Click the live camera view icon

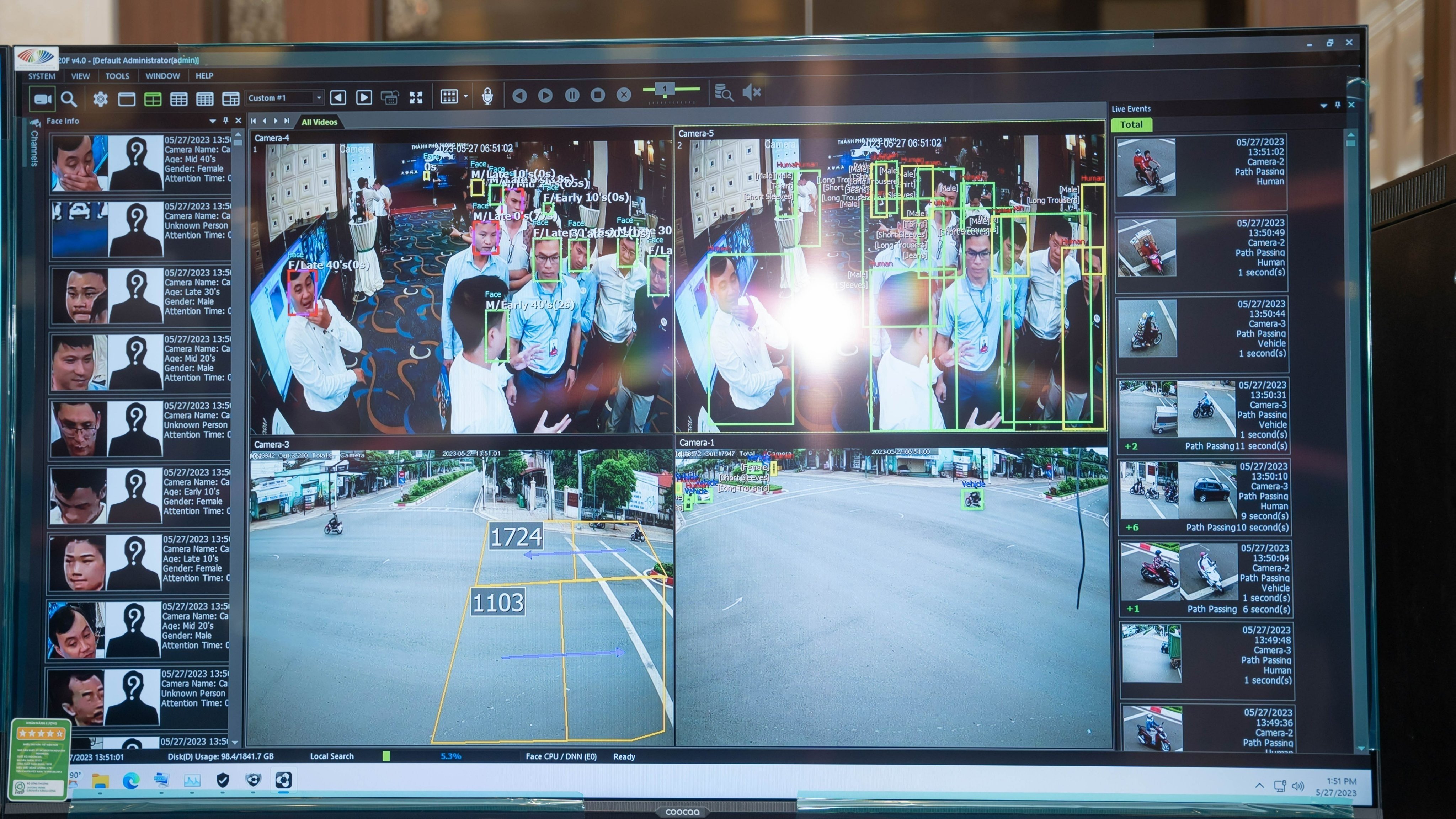click(42, 99)
